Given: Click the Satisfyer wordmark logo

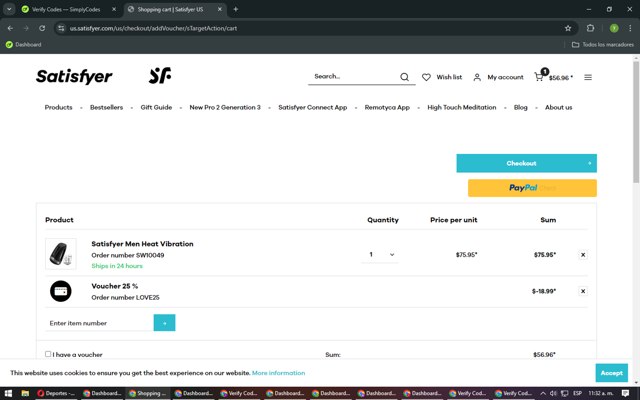Looking at the screenshot, I should tap(74, 76).
